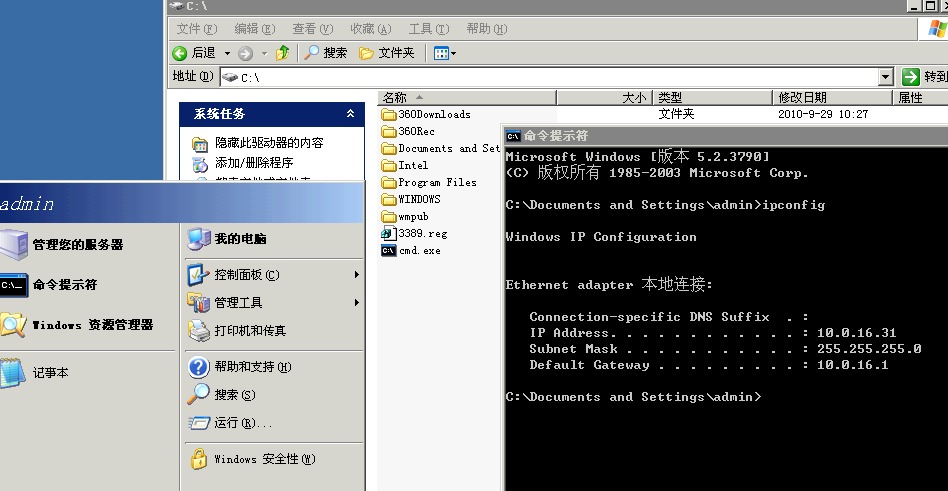
Task: Select the Documents and Settings folder
Action: point(441,148)
